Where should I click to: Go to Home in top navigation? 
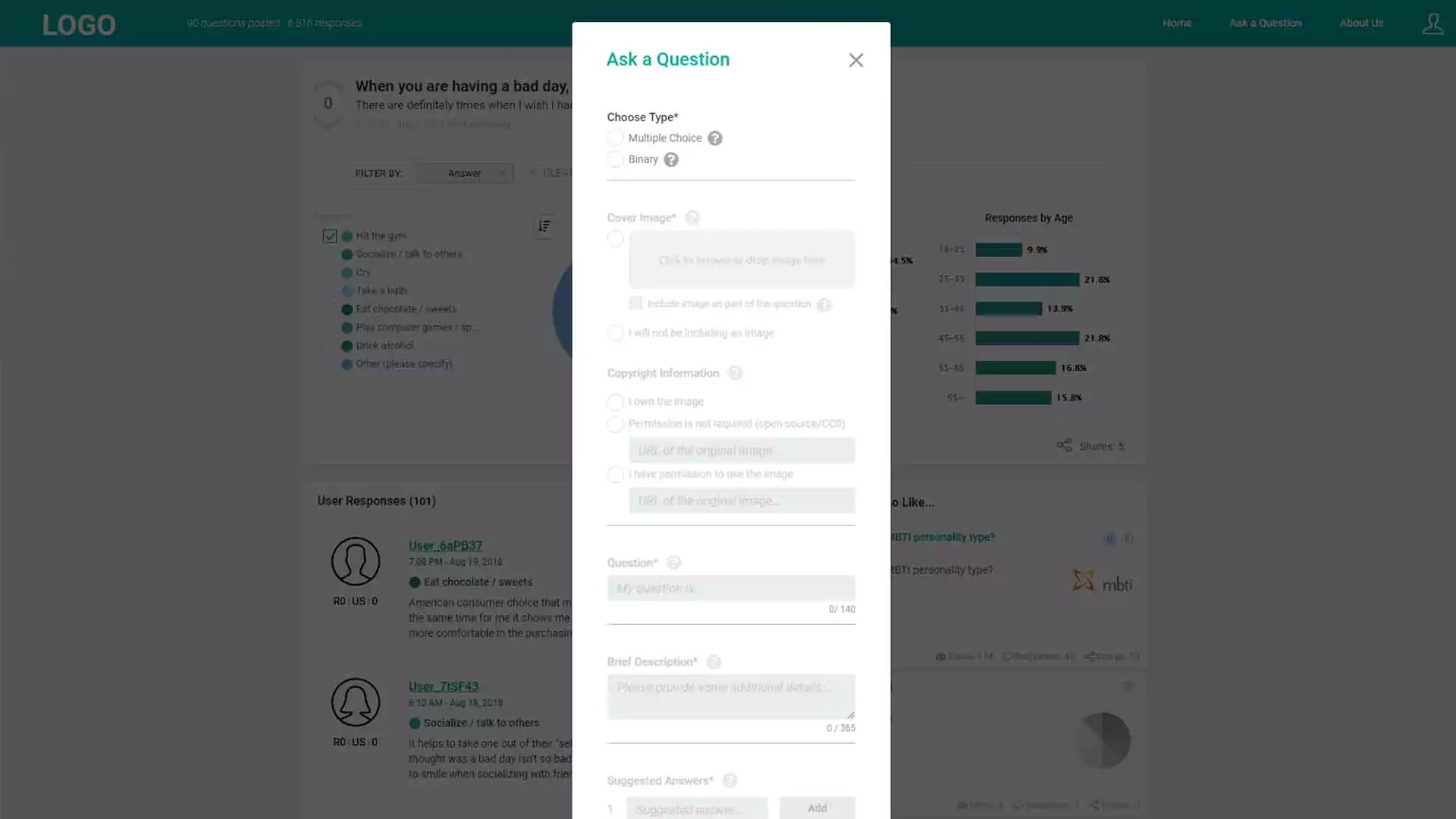pos(1177,23)
